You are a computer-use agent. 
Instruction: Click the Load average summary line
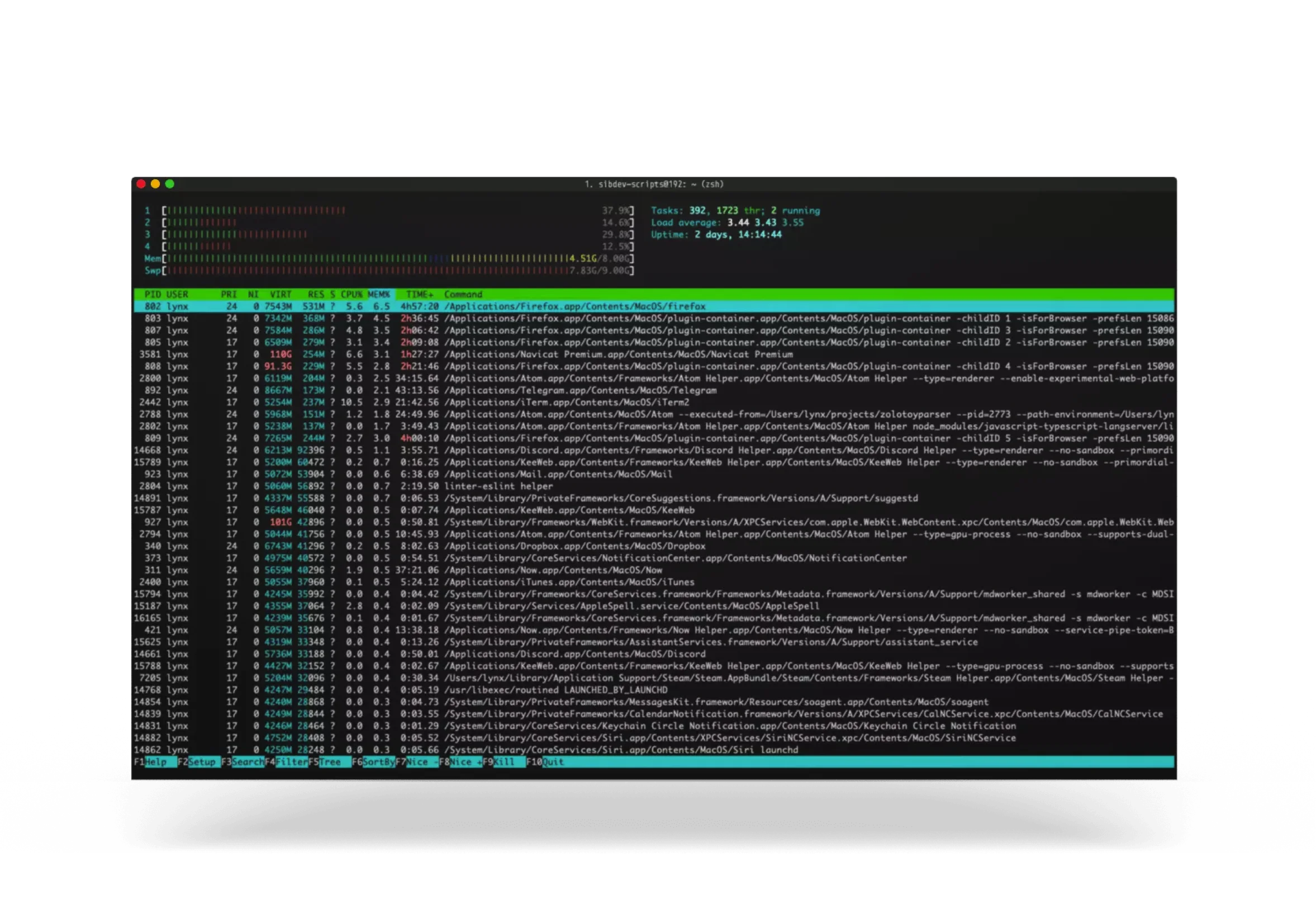click(728, 222)
